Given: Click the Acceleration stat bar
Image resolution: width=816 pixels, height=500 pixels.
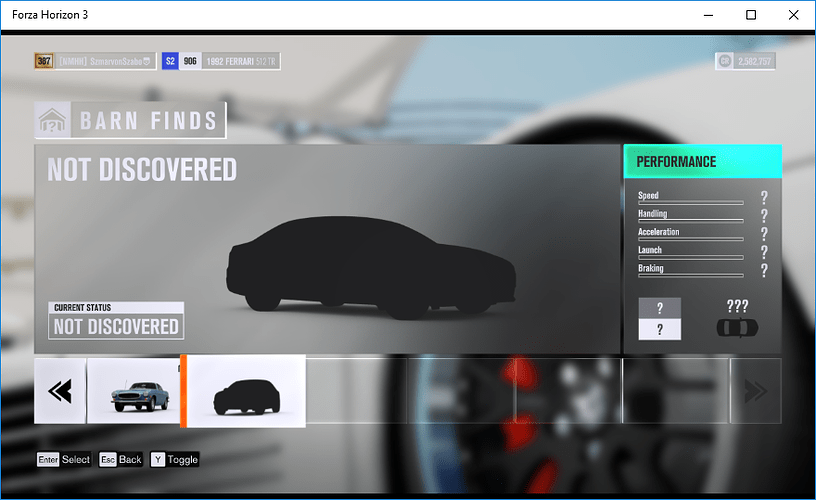Looking at the screenshot, I should pyautogui.click(x=691, y=239).
